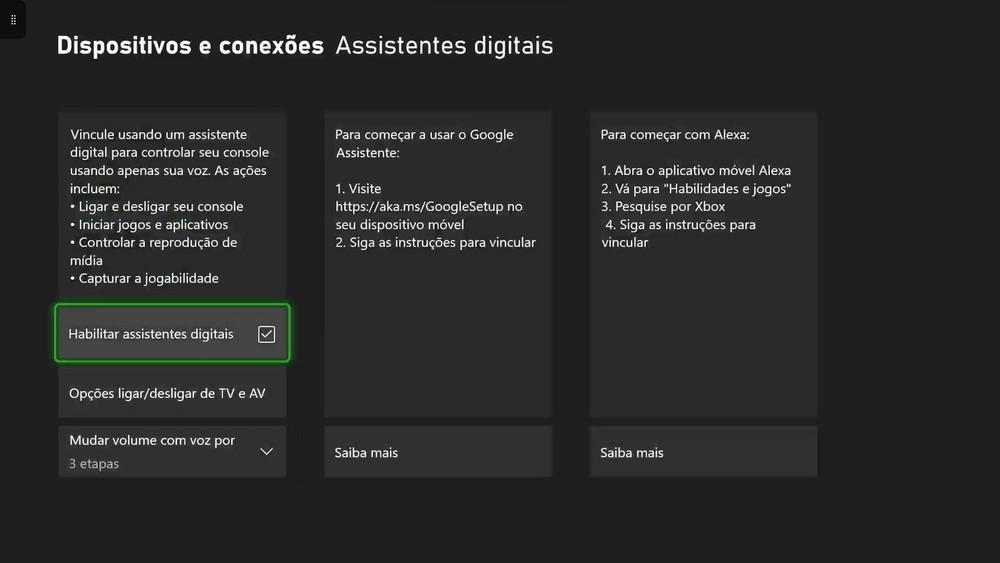Click the grip dots handle icon
Screen dimensions: 1000x563
tap(13, 19)
